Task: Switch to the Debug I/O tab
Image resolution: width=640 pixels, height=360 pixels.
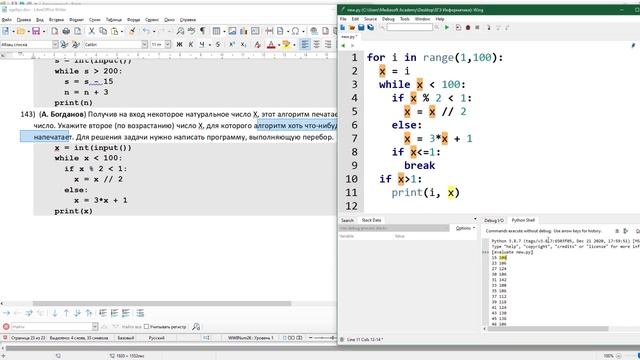Action: [x=494, y=220]
